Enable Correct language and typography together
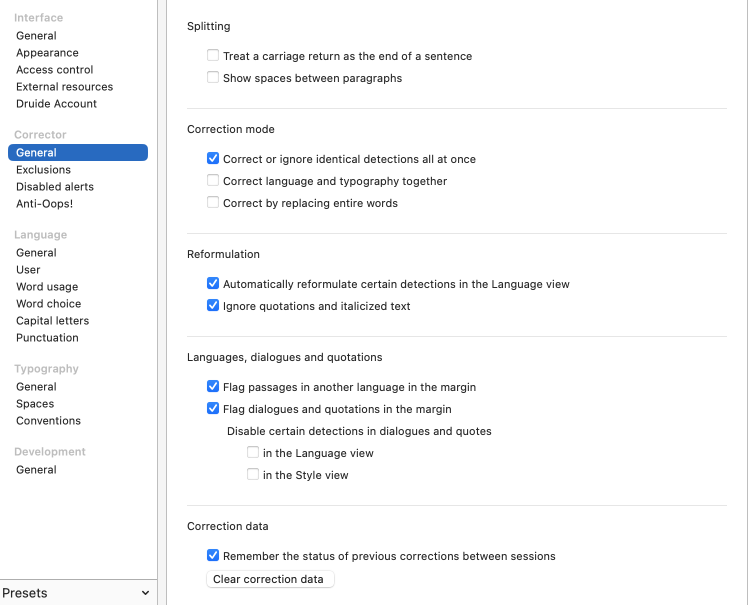This screenshot has width=748, height=605. [213, 181]
